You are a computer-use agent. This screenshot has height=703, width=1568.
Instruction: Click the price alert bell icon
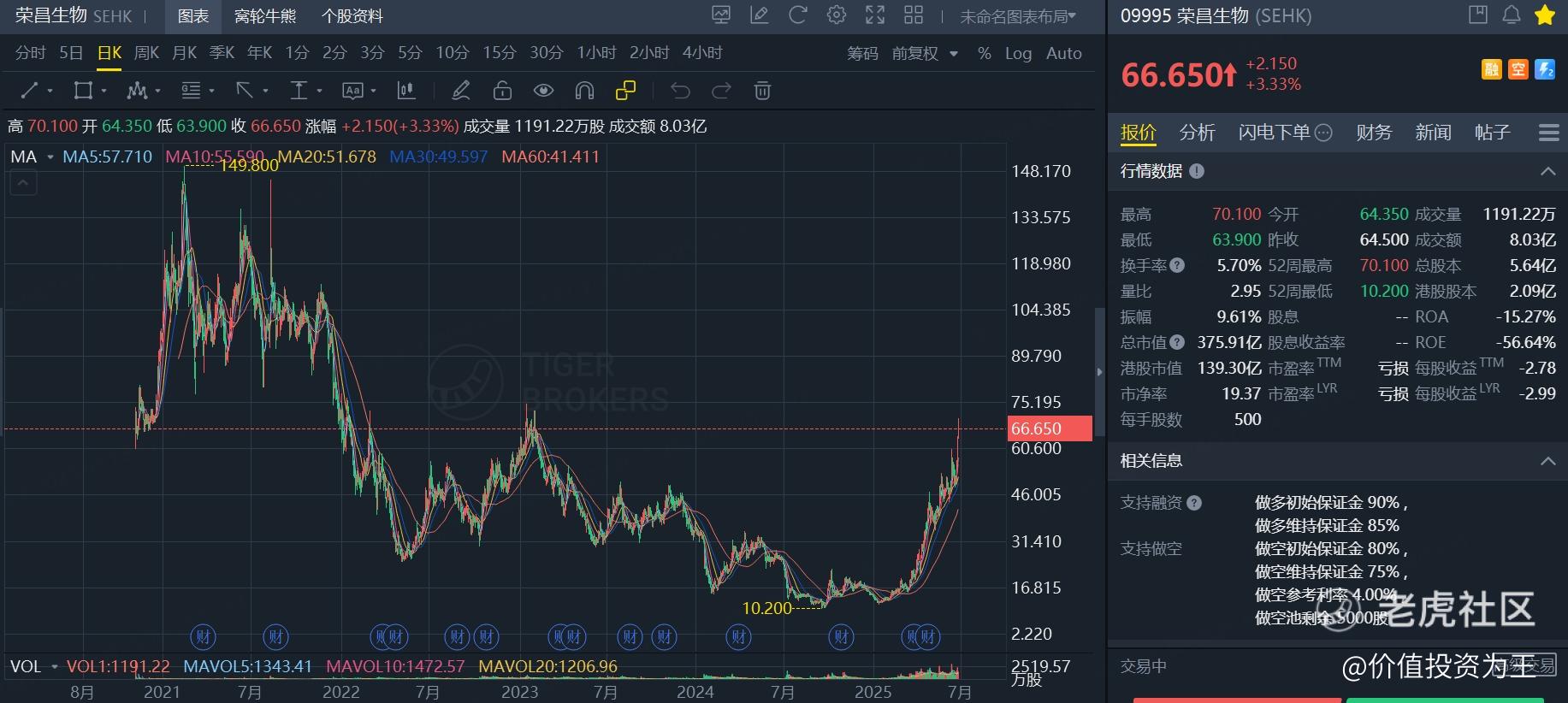click(x=1512, y=15)
